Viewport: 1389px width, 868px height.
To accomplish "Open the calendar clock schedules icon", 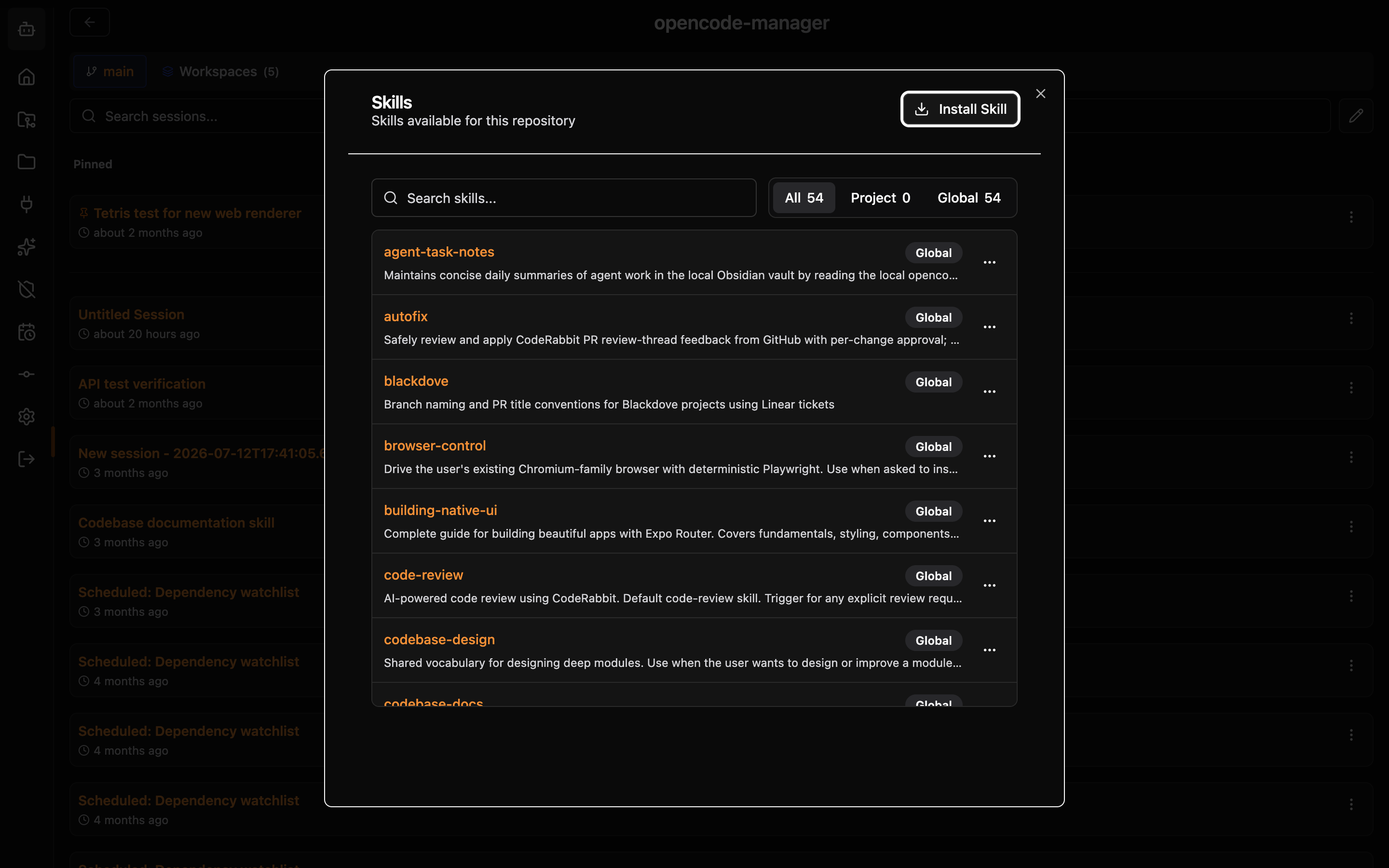I will click(27, 332).
